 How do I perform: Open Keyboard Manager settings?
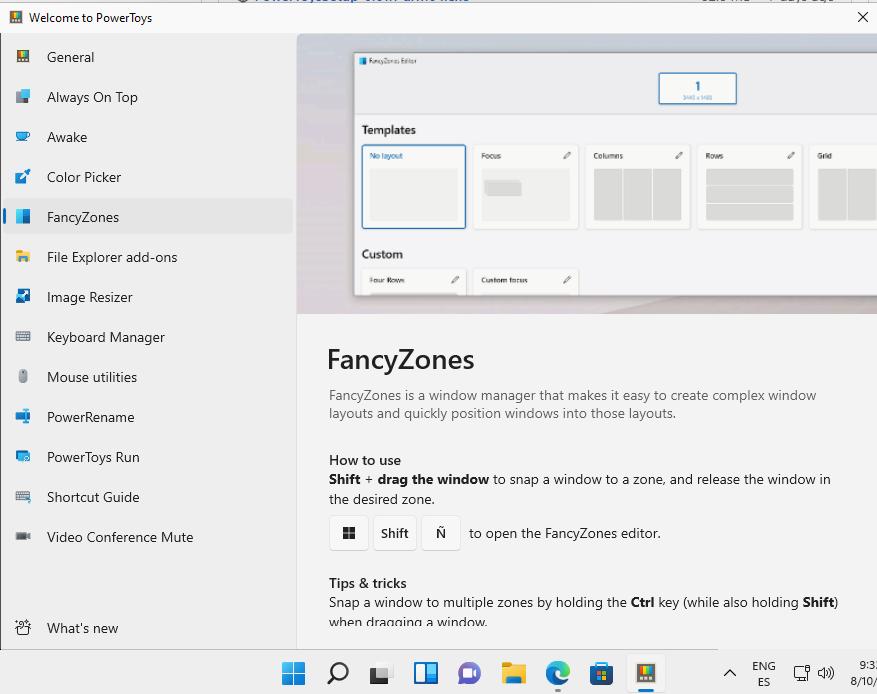(105, 337)
